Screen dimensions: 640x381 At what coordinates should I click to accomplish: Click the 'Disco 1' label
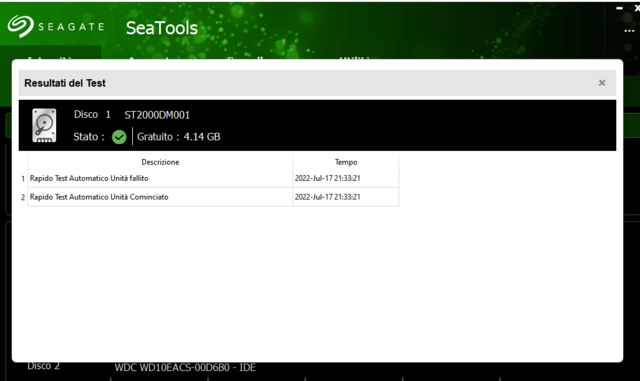[92, 115]
